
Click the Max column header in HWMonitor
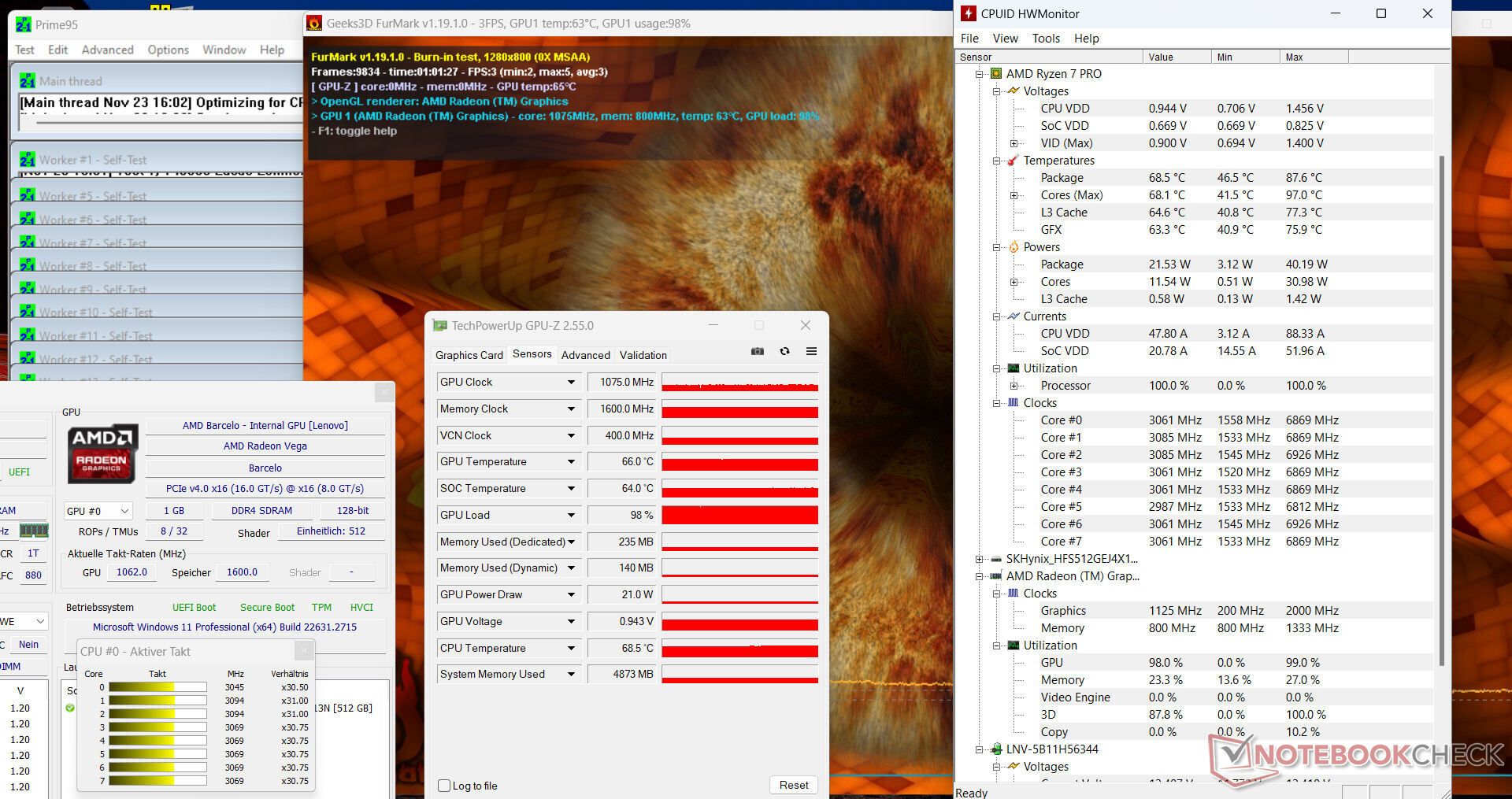coord(1314,57)
